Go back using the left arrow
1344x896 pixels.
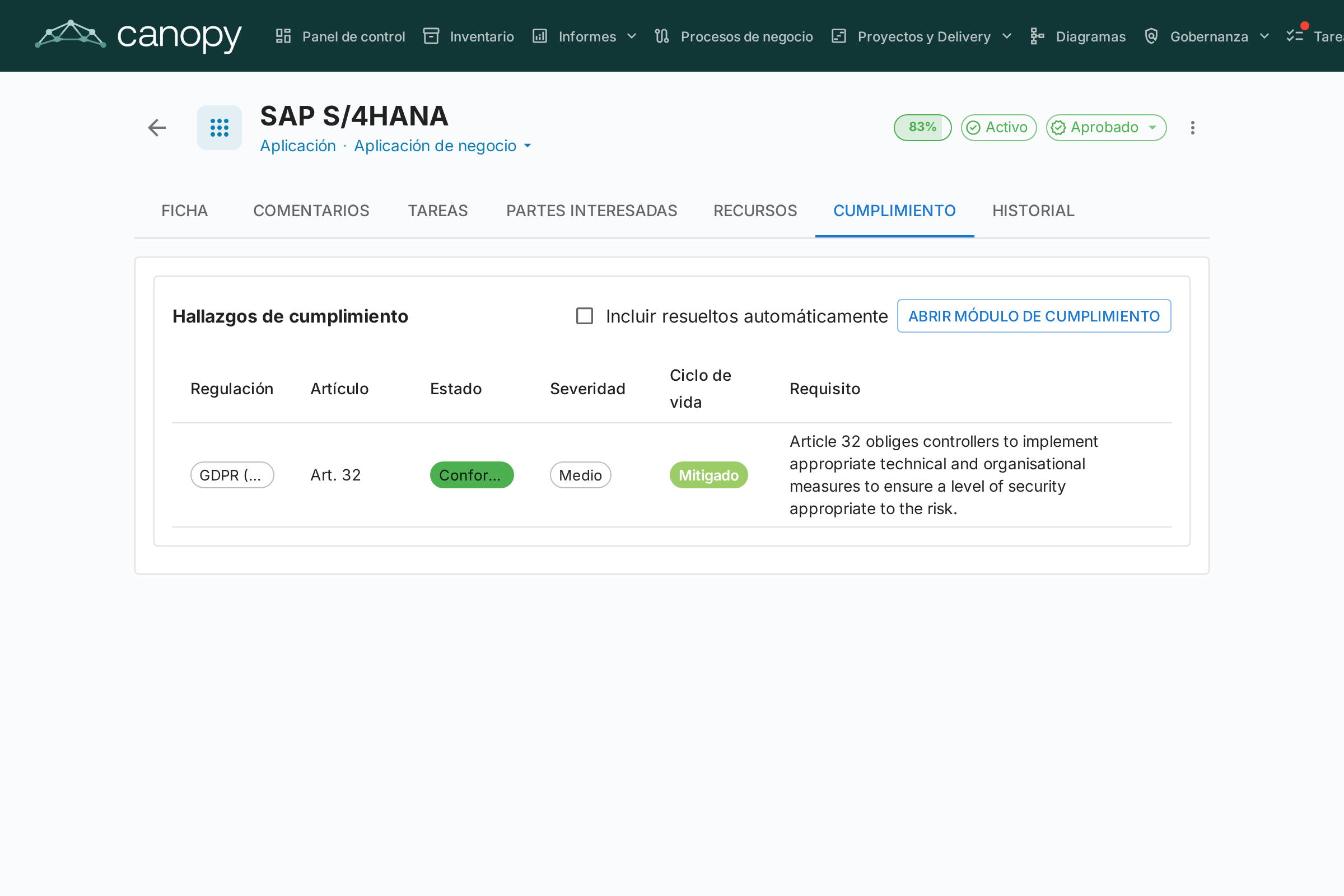click(x=157, y=128)
